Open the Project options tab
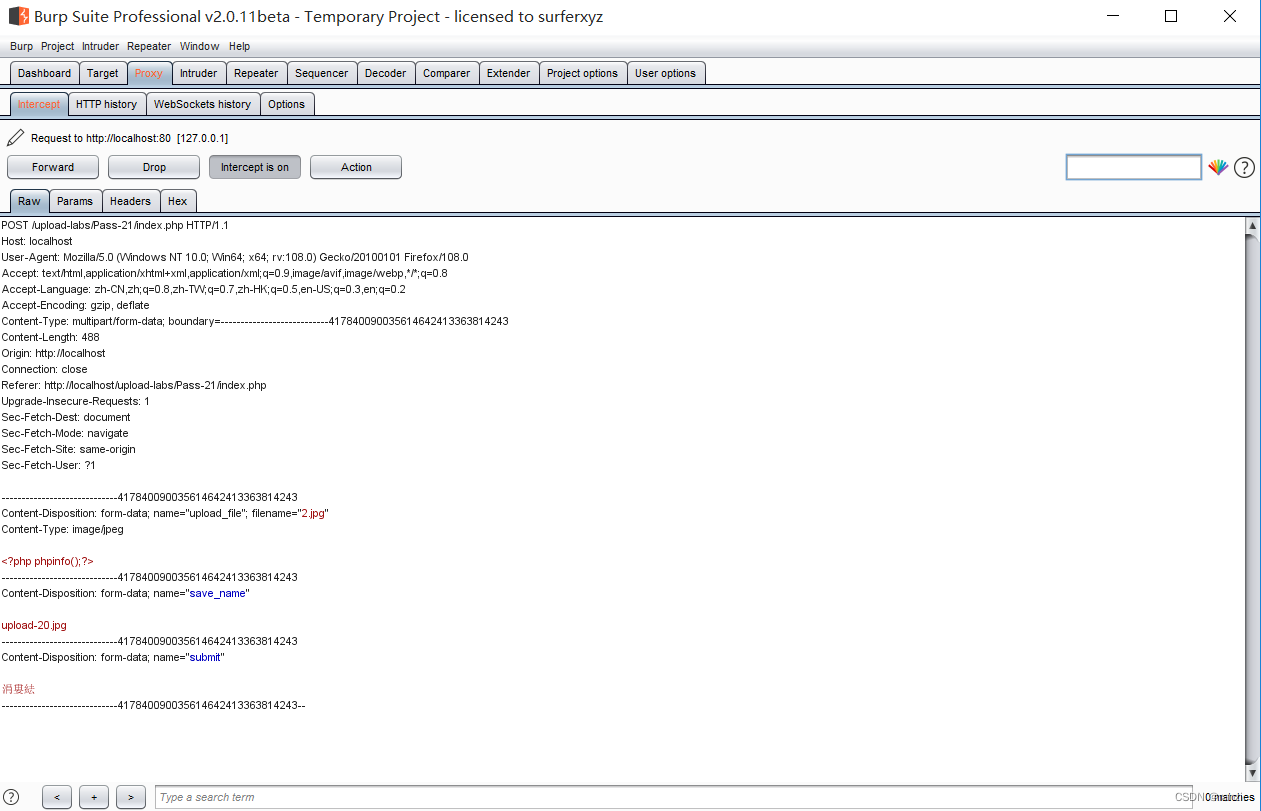 (582, 73)
